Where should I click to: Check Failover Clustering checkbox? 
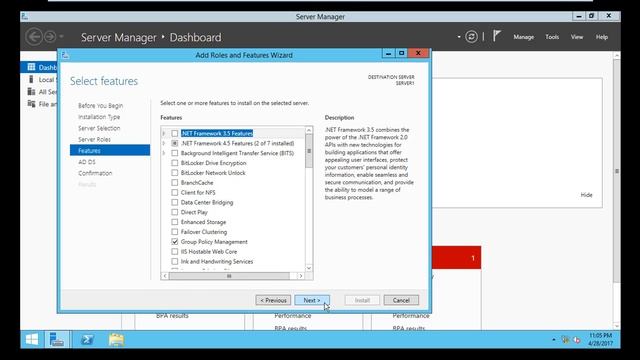175,232
